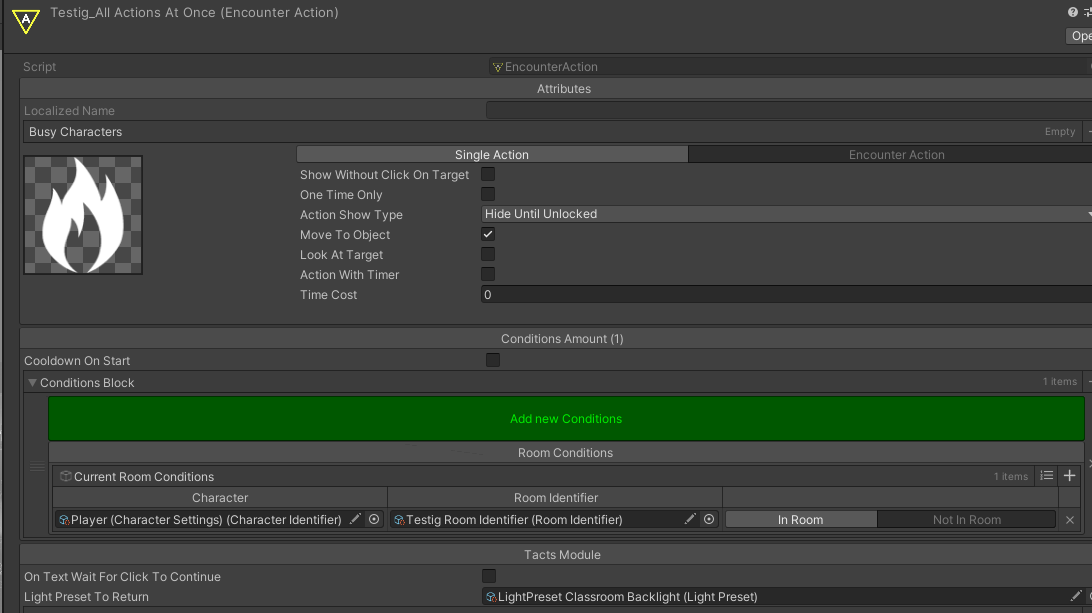
Task: Click the Attributes section header
Action: [x=563, y=88]
